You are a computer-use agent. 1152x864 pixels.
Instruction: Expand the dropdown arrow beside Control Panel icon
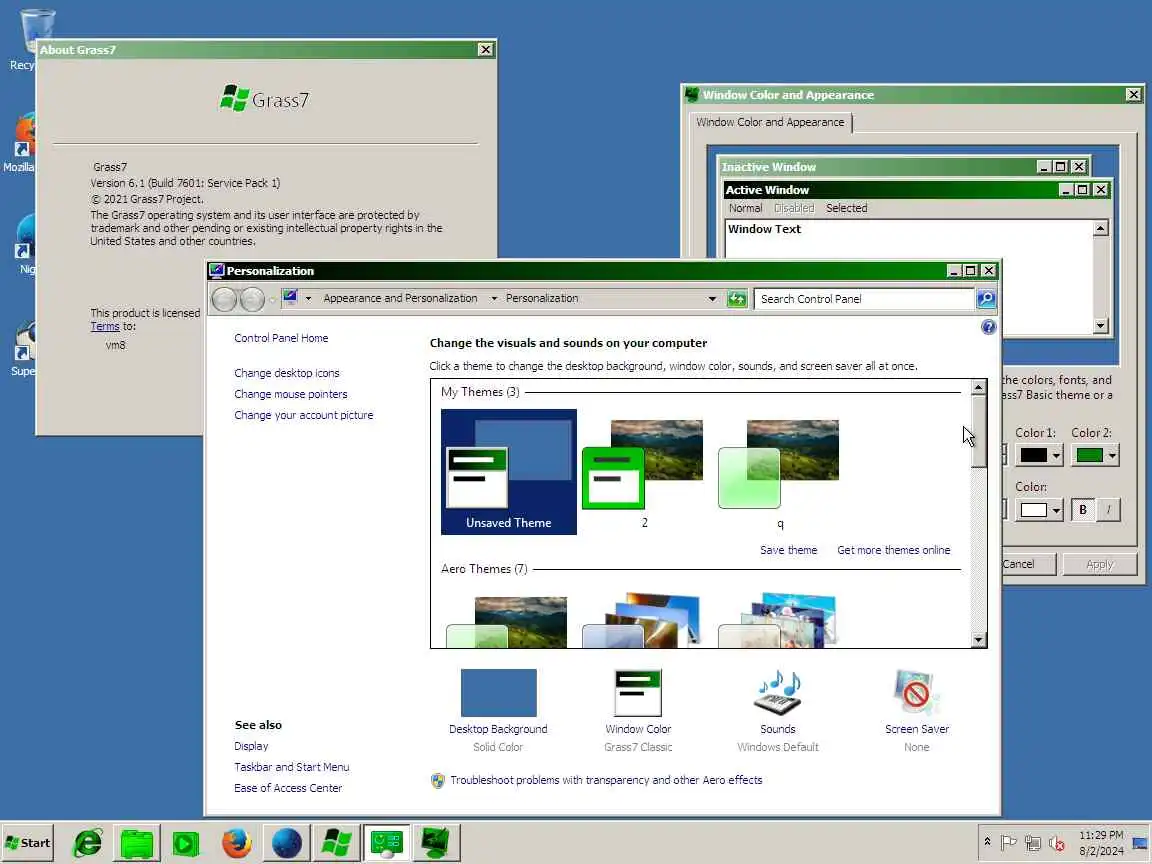pyautogui.click(x=309, y=298)
